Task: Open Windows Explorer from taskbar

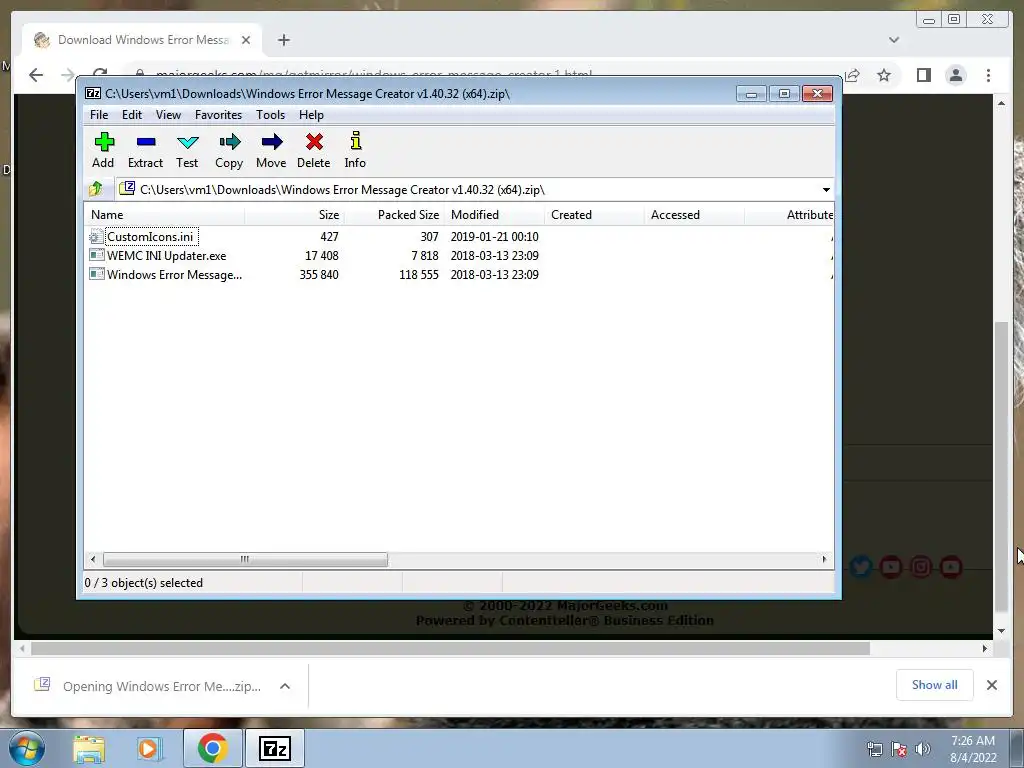Action: click(x=89, y=749)
